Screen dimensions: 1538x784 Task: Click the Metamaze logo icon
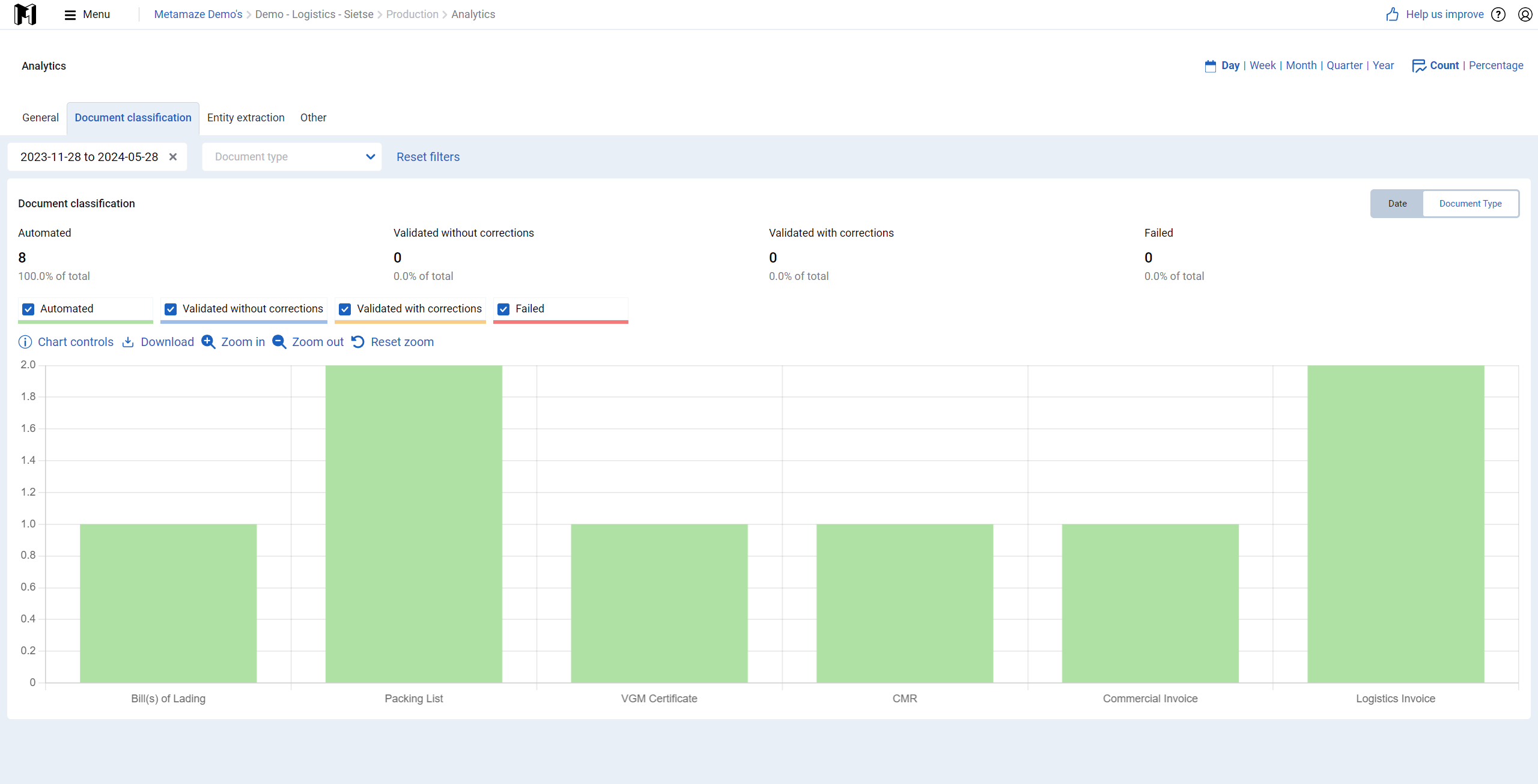pos(25,14)
